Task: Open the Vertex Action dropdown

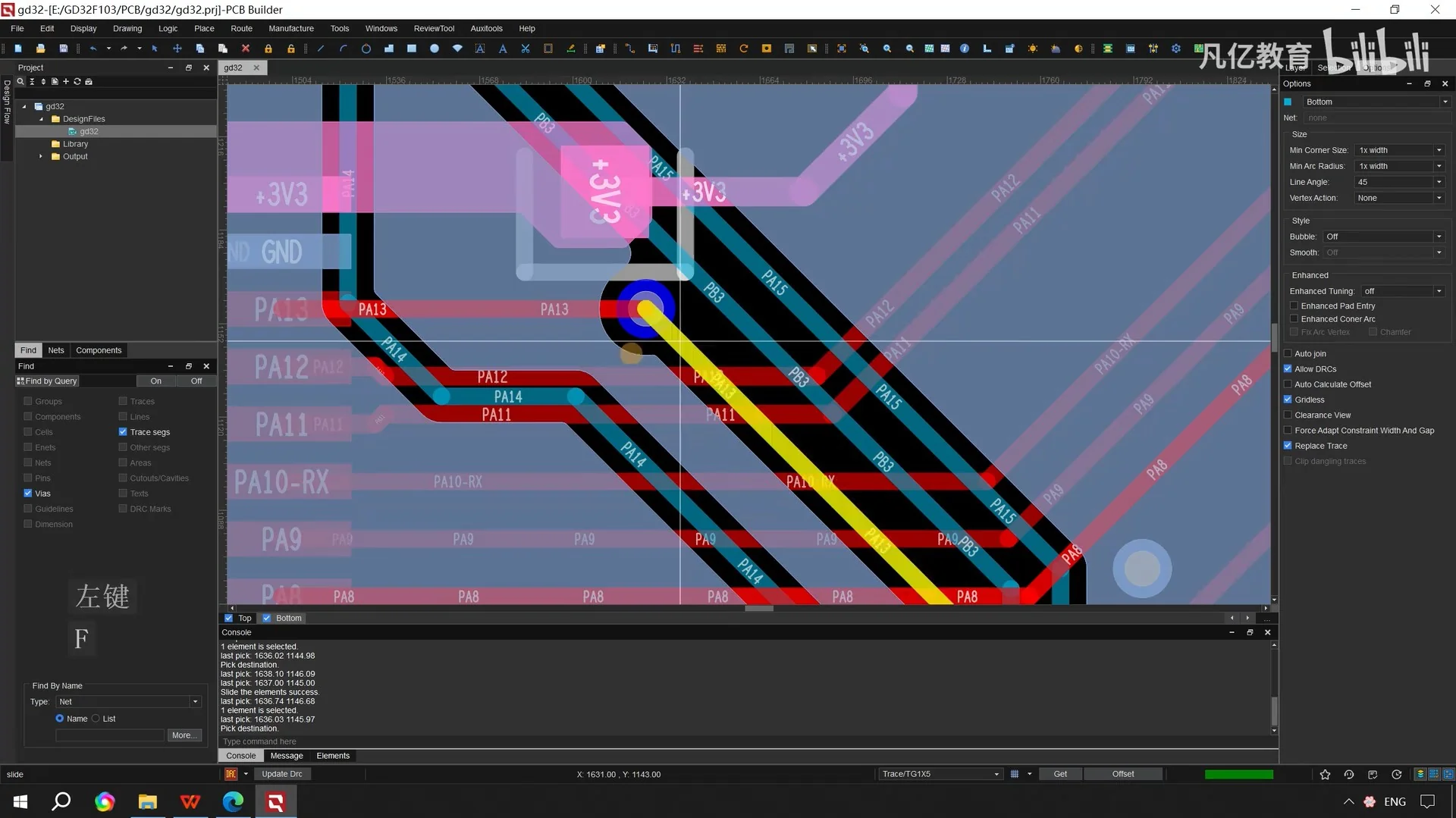Action: [1439, 198]
